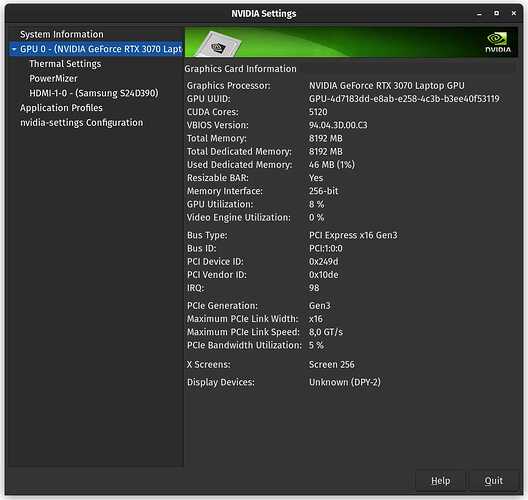Click the 'Graphics Card Information' heading
The image size is (528, 500).
(240, 69)
